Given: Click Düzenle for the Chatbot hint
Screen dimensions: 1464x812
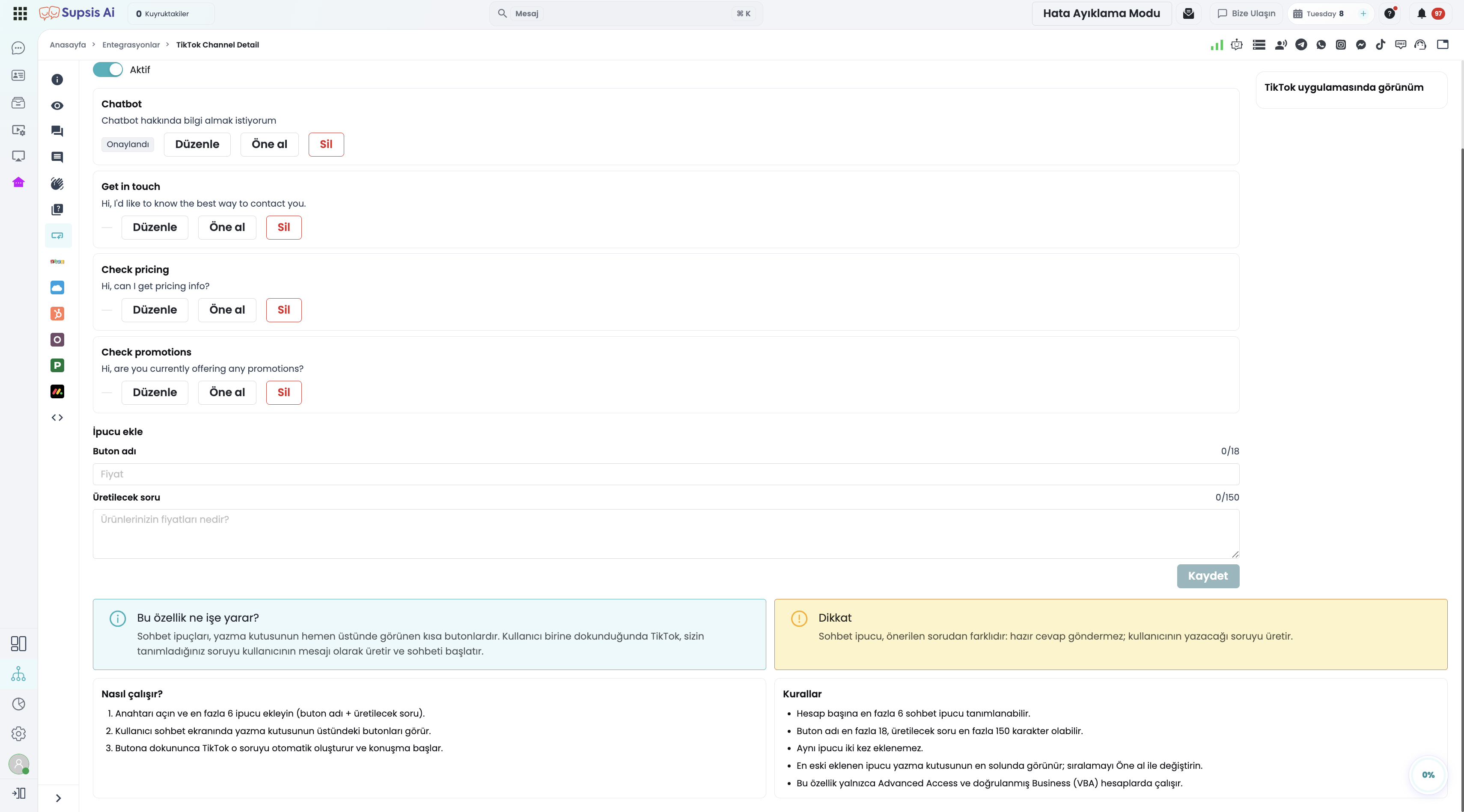Looking at the screenshot, I should tap(197, 144).
